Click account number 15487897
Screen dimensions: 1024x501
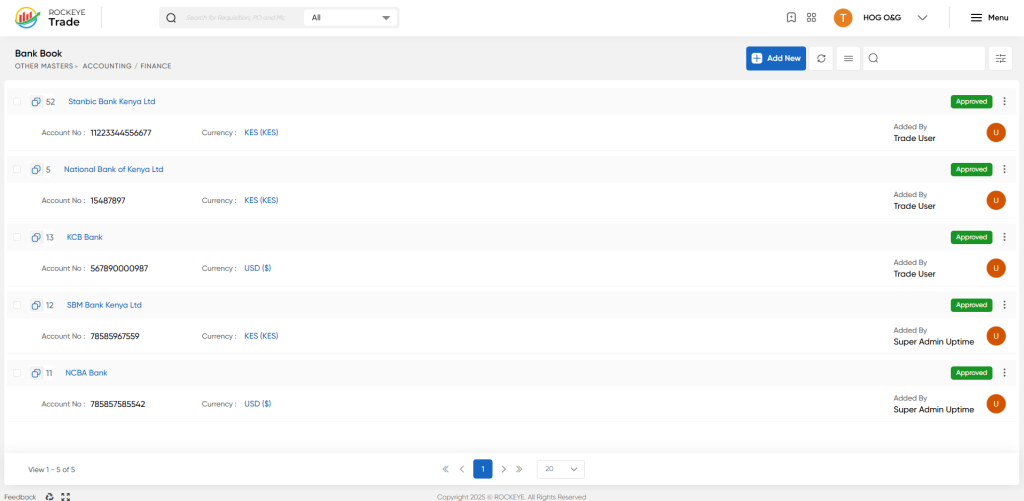[x=108, y=201]
